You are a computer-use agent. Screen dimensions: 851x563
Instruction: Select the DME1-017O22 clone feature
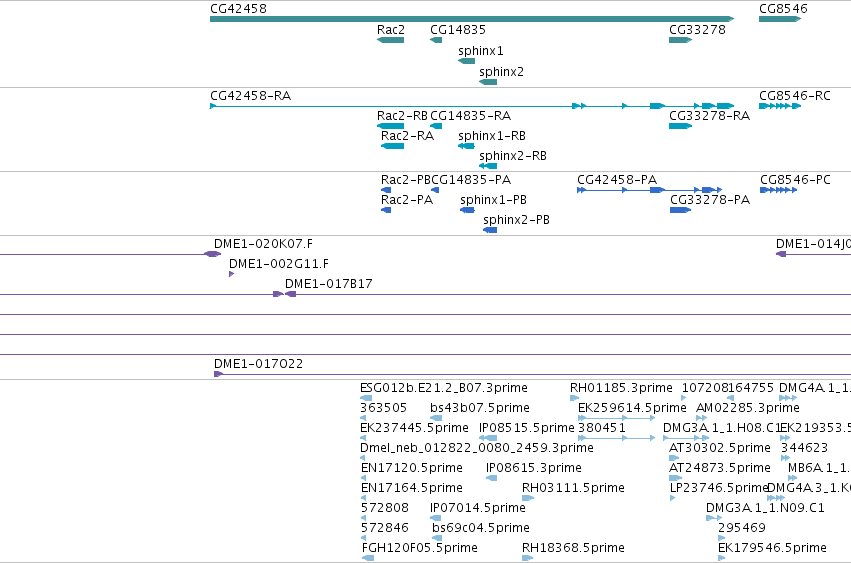point(532,374)
